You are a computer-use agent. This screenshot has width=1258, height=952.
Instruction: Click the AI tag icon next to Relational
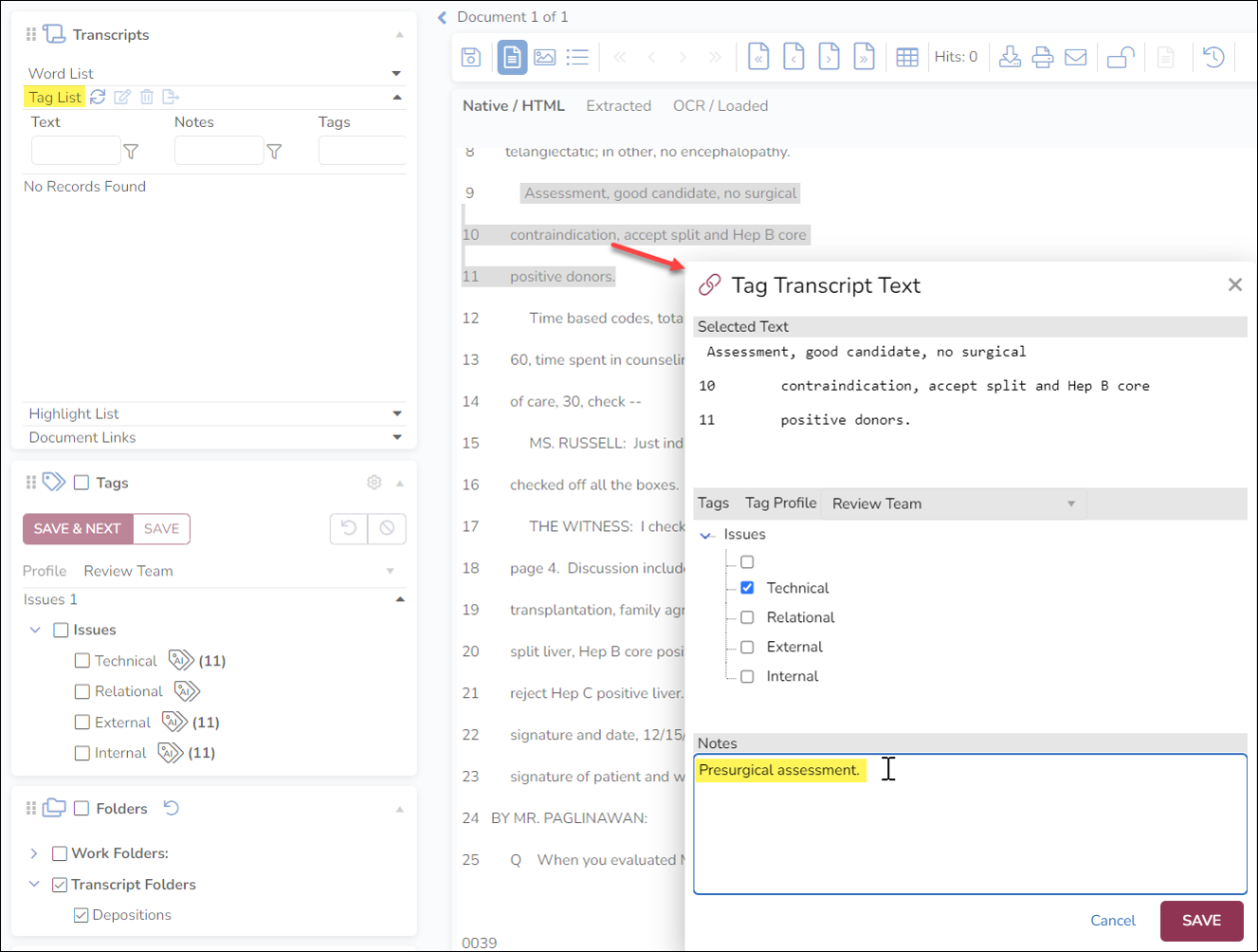tap(187, 691)
